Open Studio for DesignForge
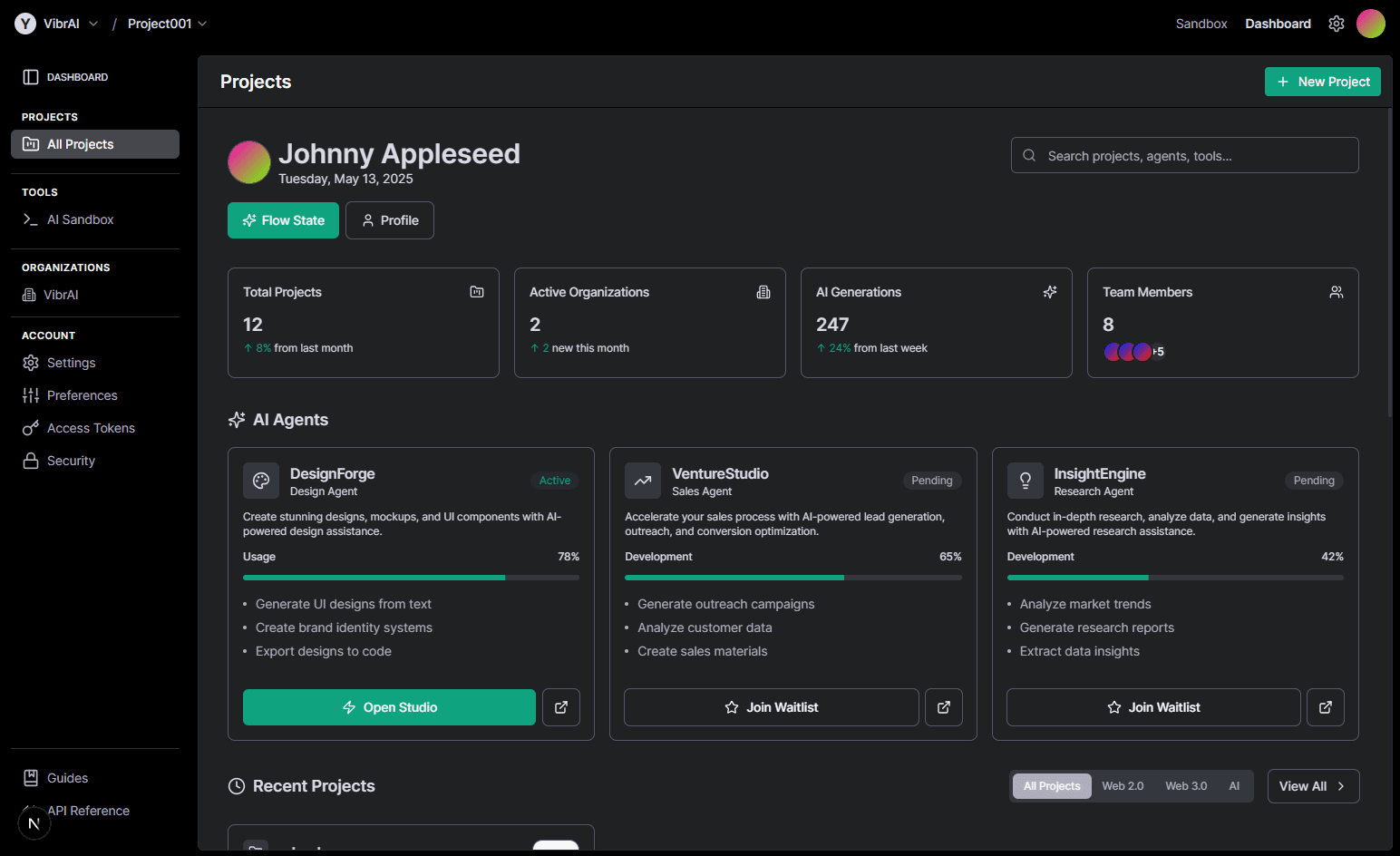This screenshot has height=856, width=1400. [x=389, y=707]
